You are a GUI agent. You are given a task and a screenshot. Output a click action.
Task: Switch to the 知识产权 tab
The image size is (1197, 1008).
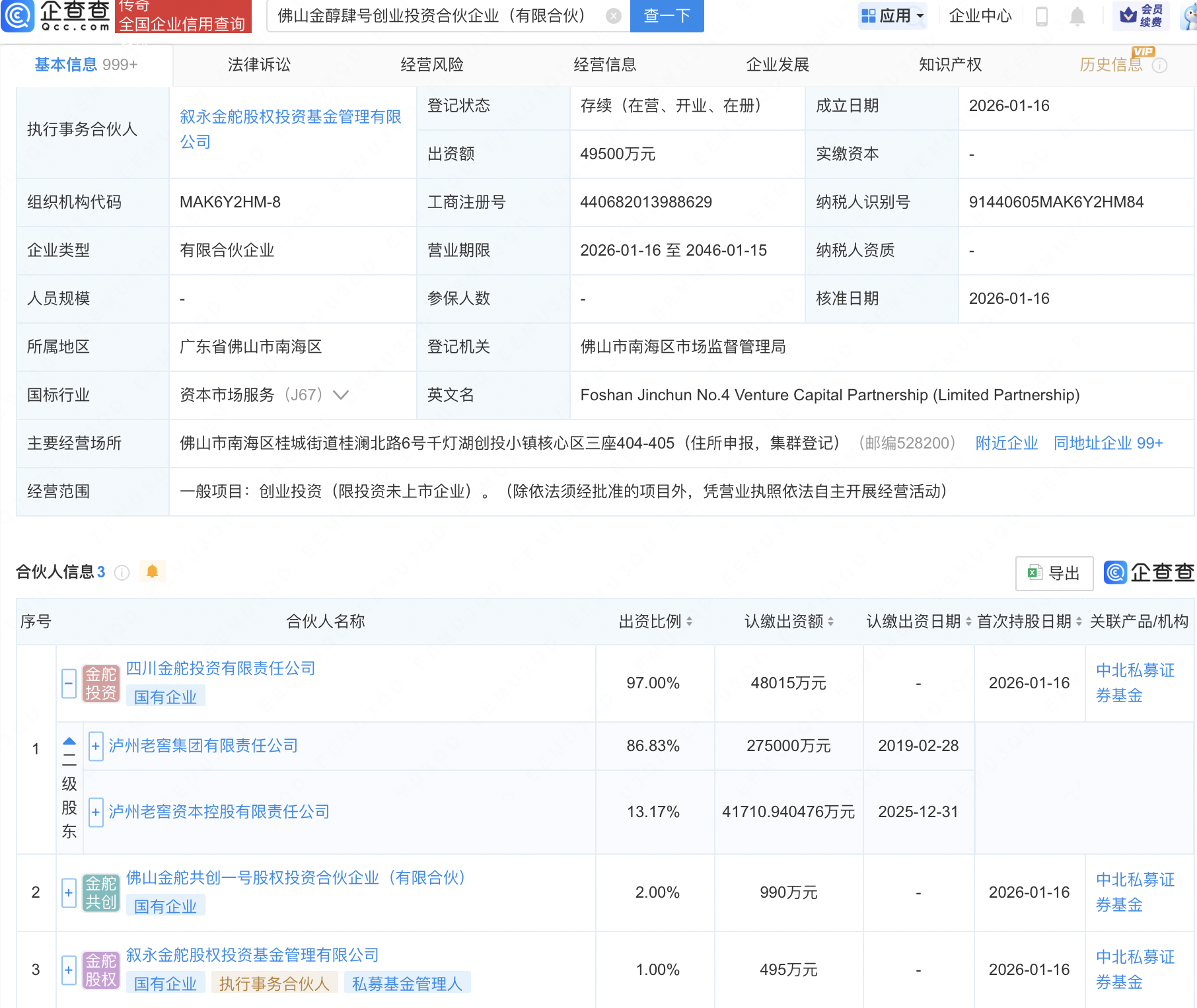950,65
